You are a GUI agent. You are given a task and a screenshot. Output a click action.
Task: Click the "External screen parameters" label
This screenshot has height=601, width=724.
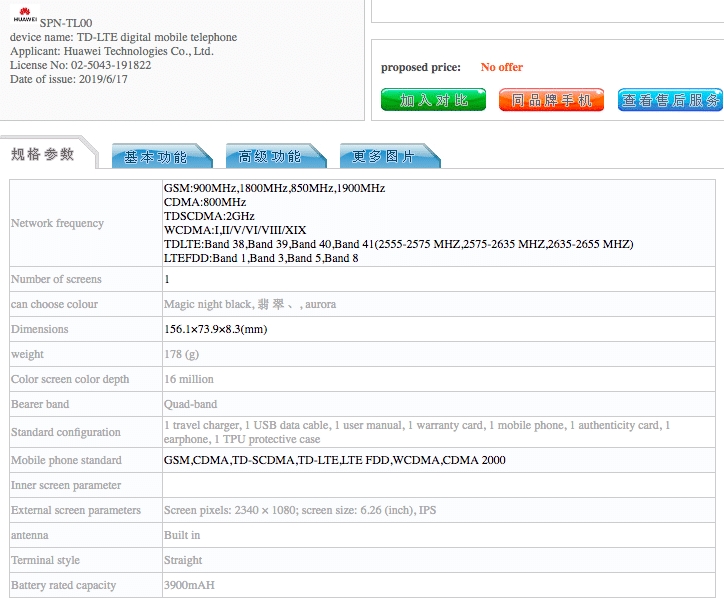[76, 510]
